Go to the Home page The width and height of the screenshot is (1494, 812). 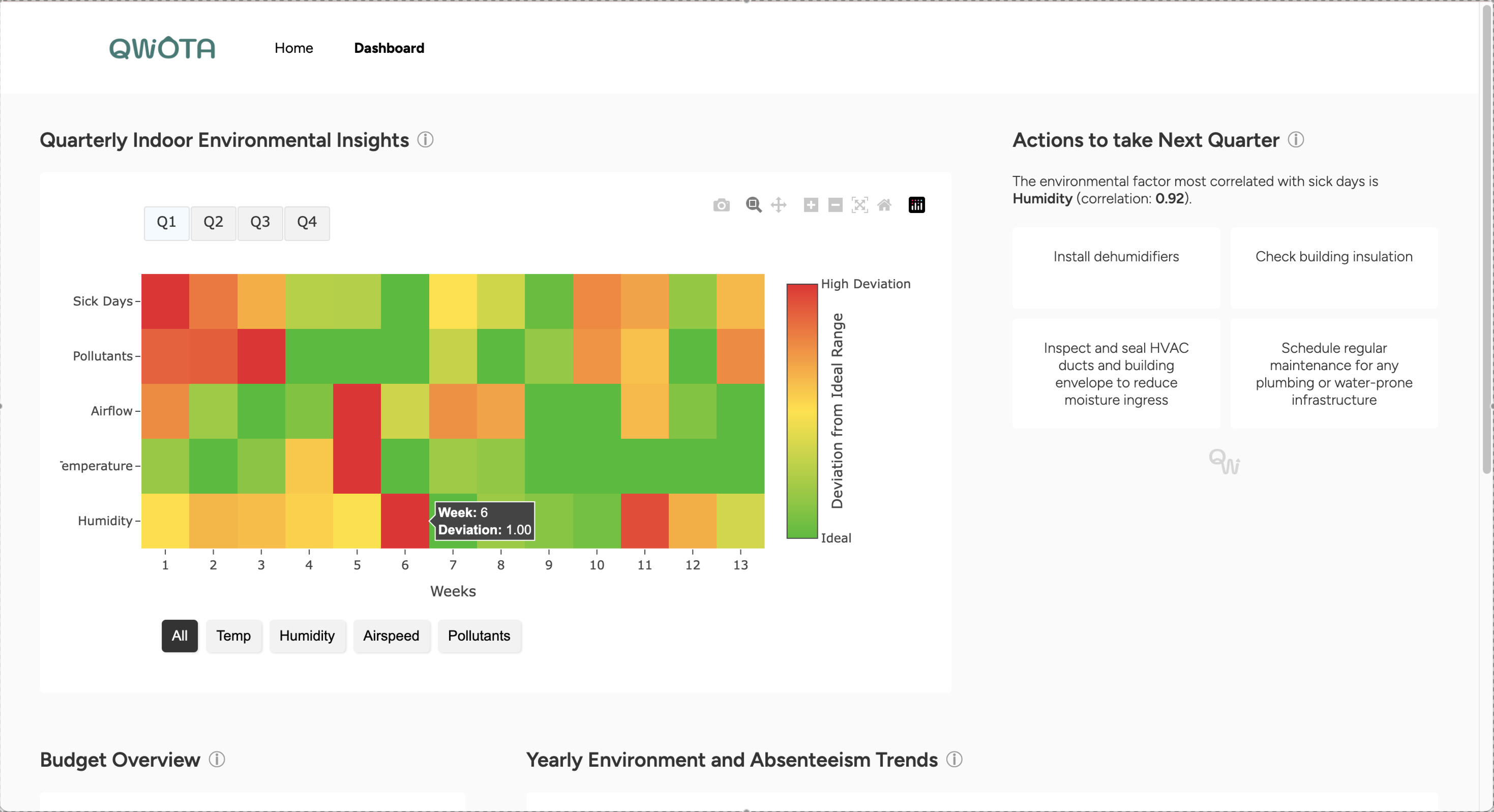pos(293,48)
